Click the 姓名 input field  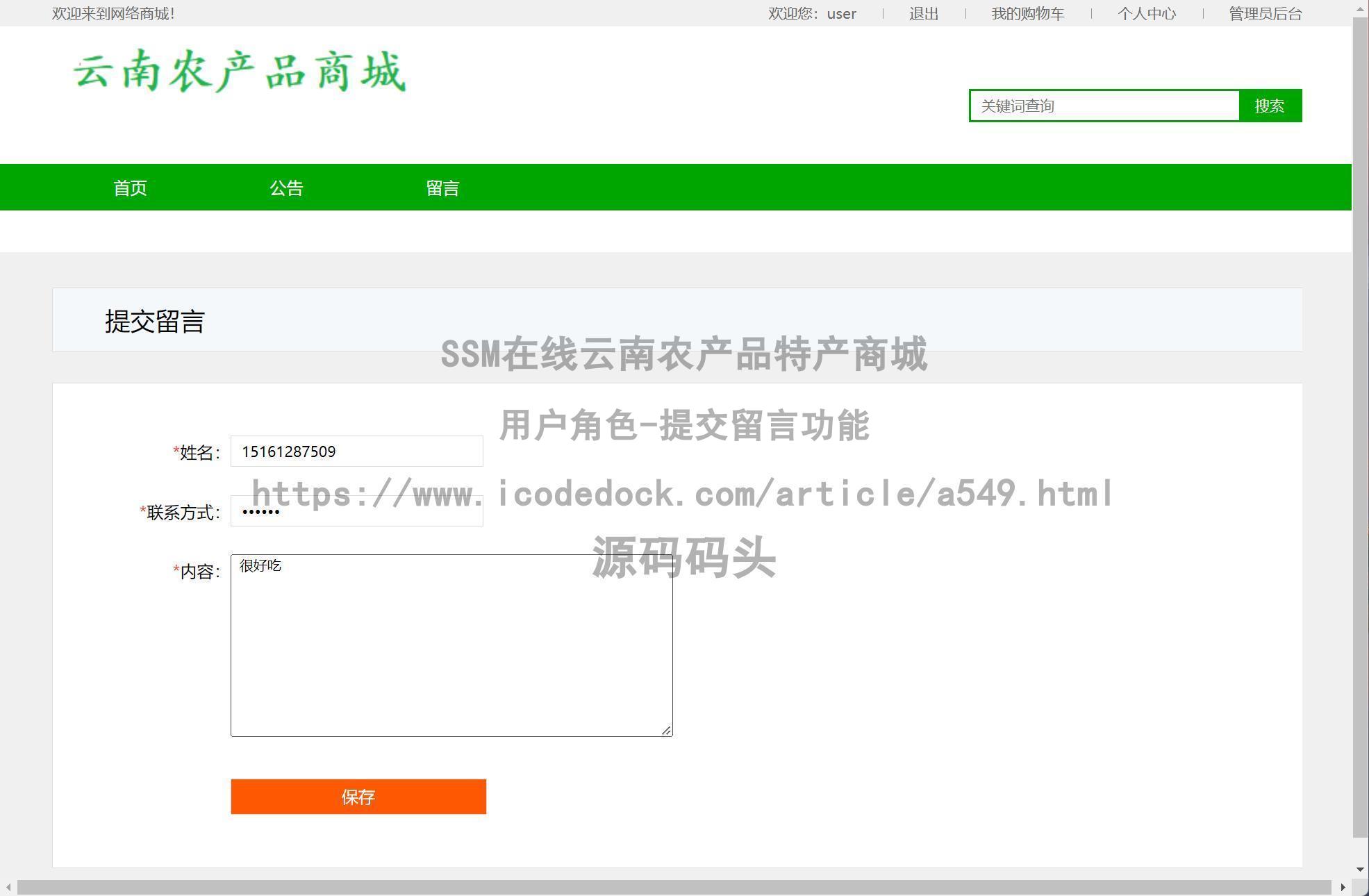pos(356,451)
